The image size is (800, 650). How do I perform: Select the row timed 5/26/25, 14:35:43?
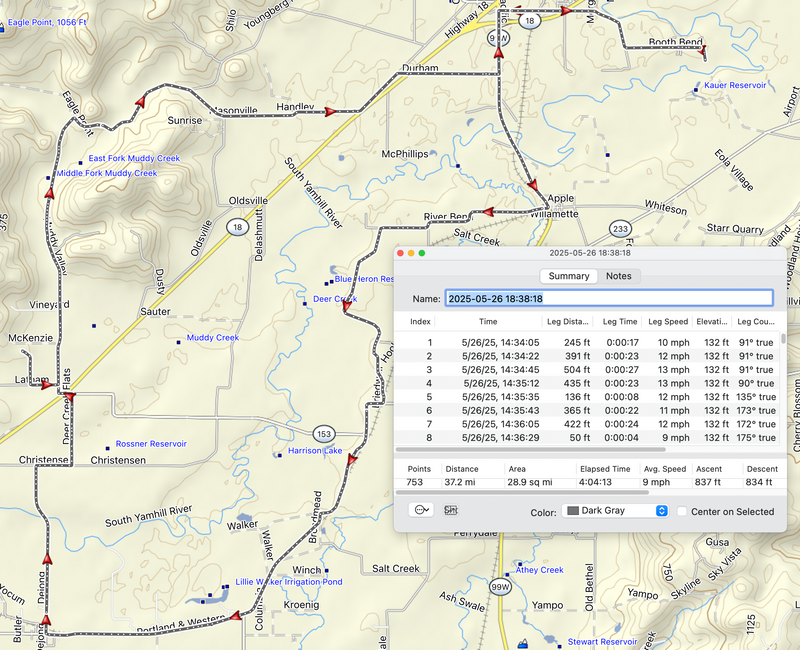point(588,411)
